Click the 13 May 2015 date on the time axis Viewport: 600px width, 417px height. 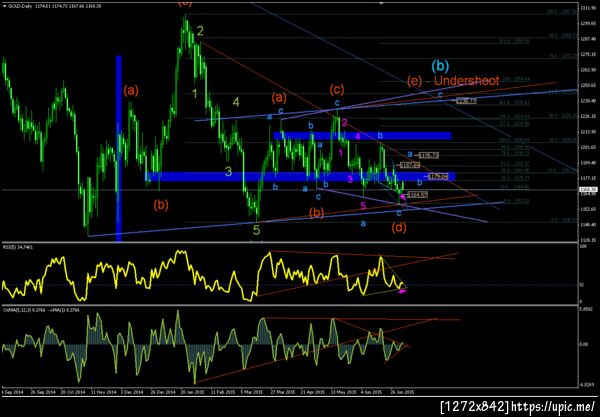coord(344,392)
